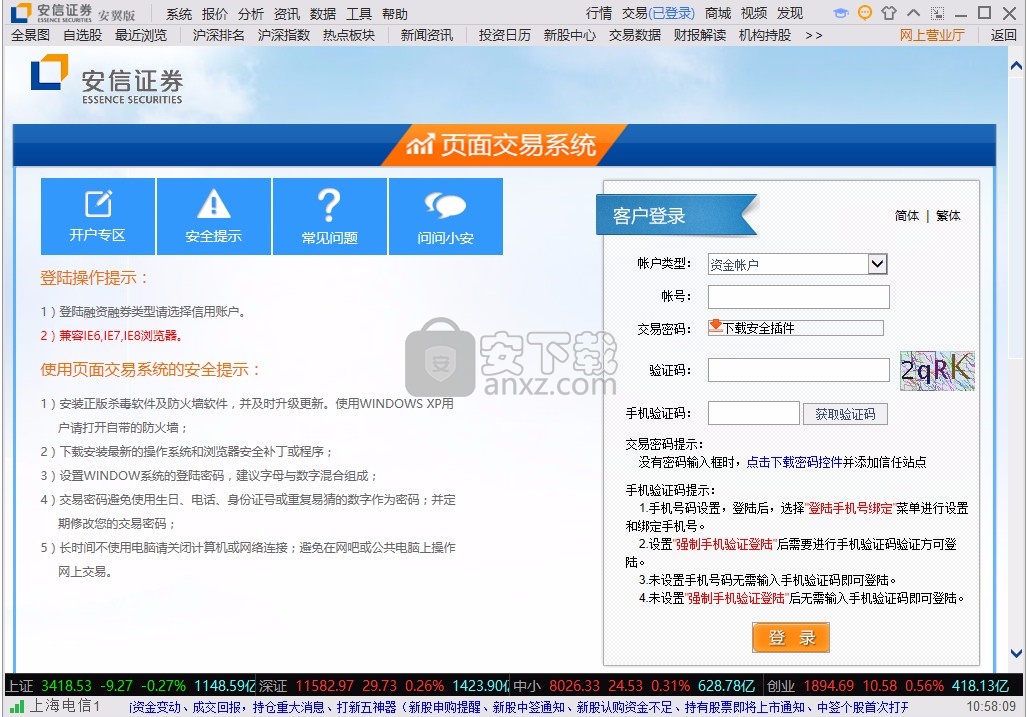The width and height of the screenshot is (1027, 717).
Task: Switch language to 繁体
Action: 948,215
